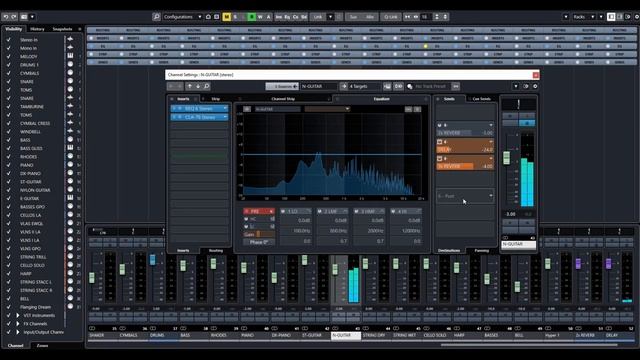Click waveform icon beside Mono In

point(70,48)
